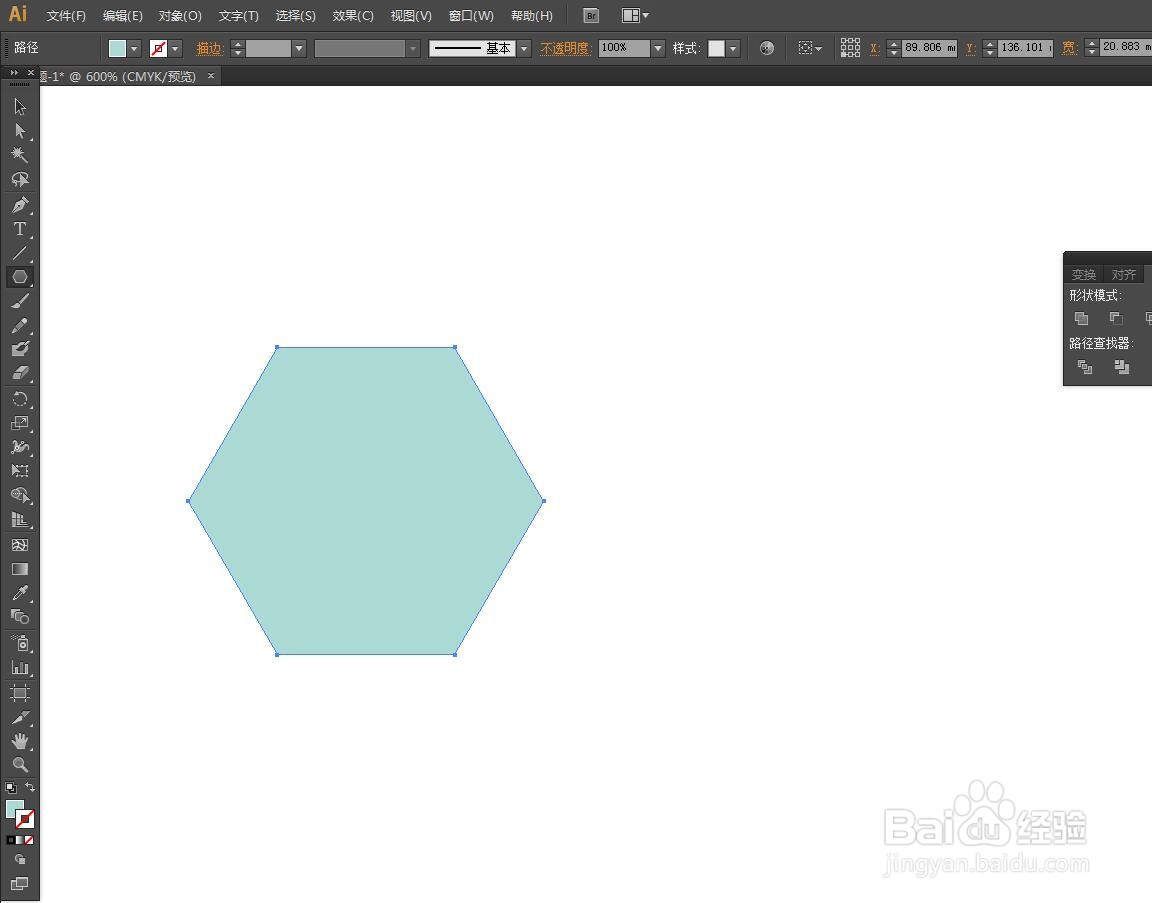Open the 效果(C) menu
The height and width of the screenshot is (903, 1152).
click(x=353, y=15)
